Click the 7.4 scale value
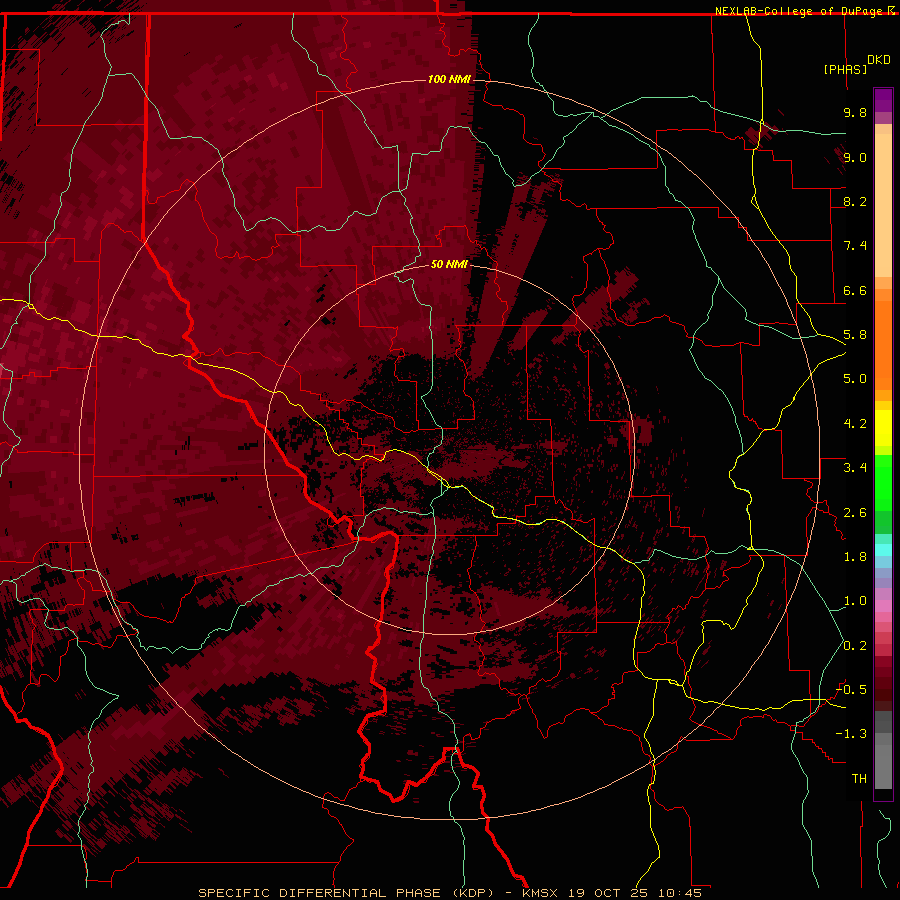The width and height of the screenshot is (900, 900). (x=855, y=246)
